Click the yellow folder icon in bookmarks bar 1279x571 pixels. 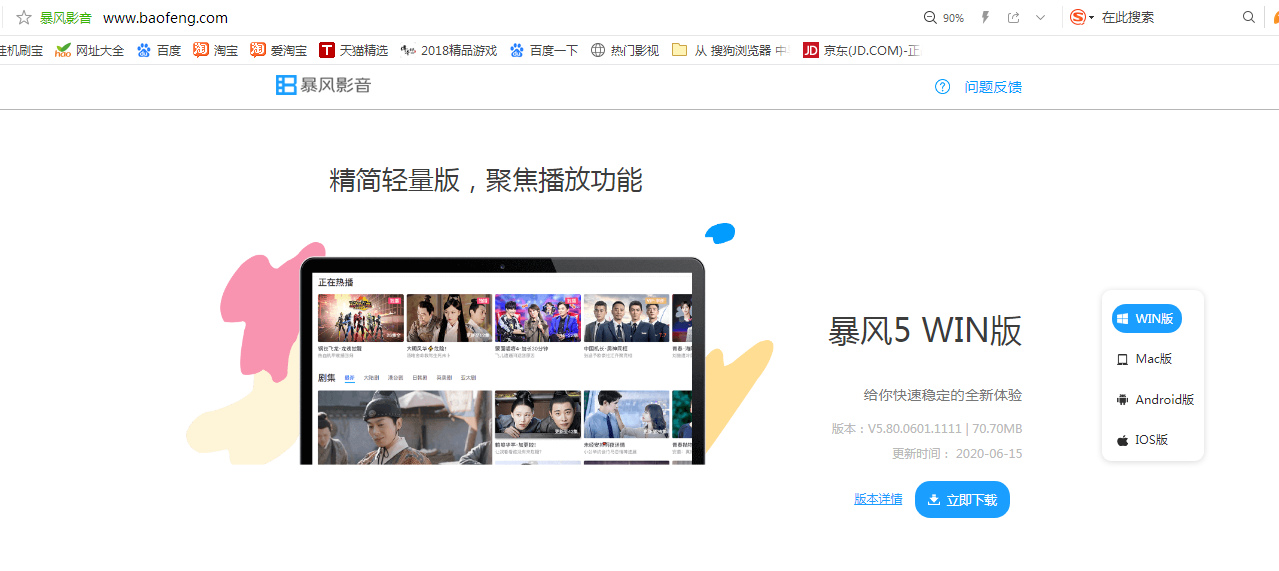pos(680,49)
